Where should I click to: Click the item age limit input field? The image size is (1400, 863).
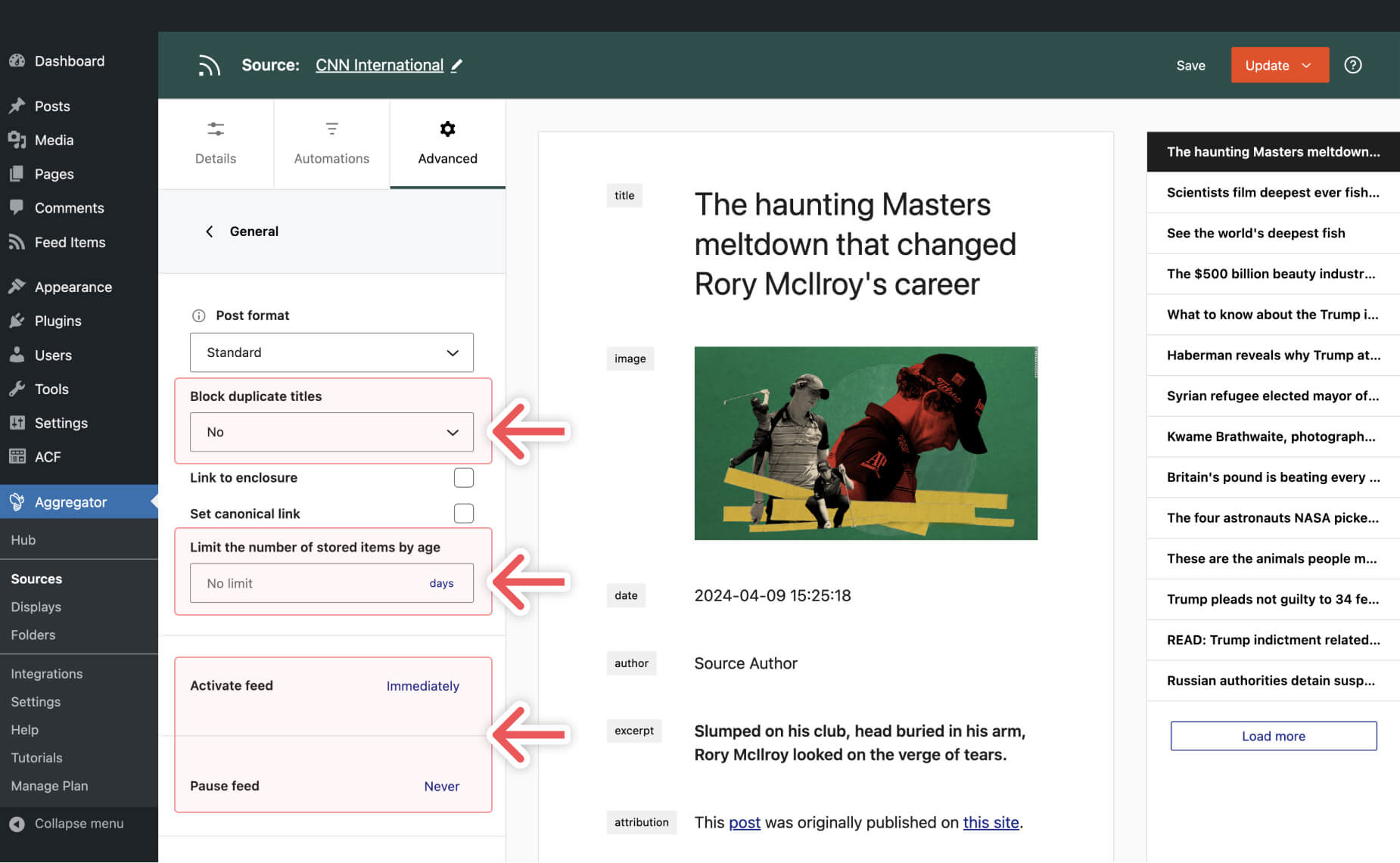[331, 583]
